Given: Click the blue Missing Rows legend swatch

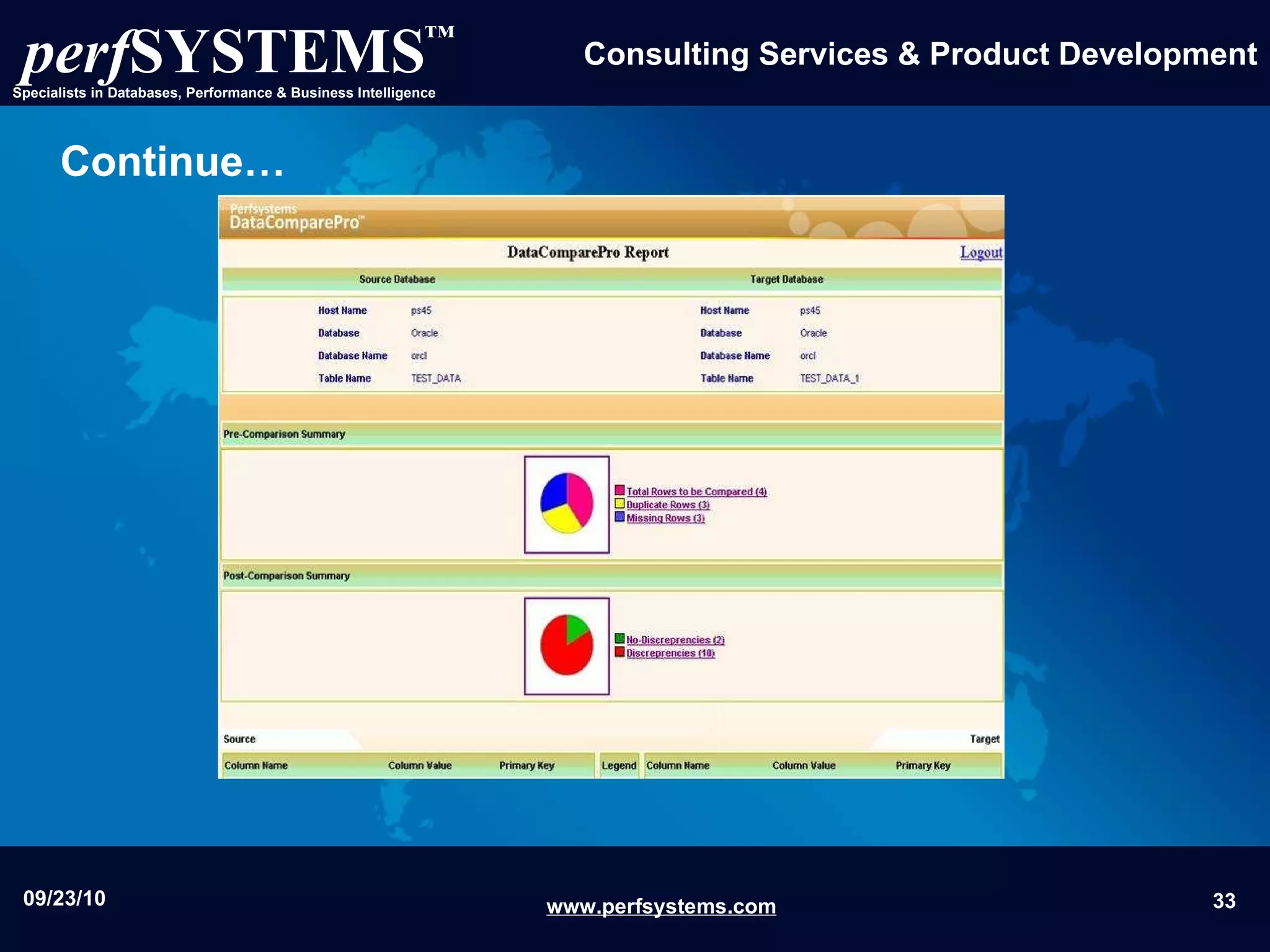Looking at the screenshot, I should click(x=619, y=516).
